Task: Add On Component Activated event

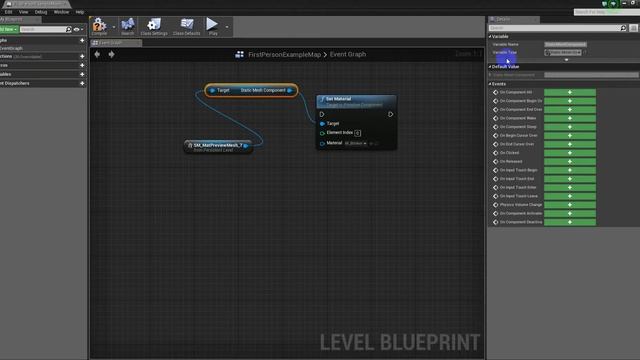Action: click(x=570, y=213)
